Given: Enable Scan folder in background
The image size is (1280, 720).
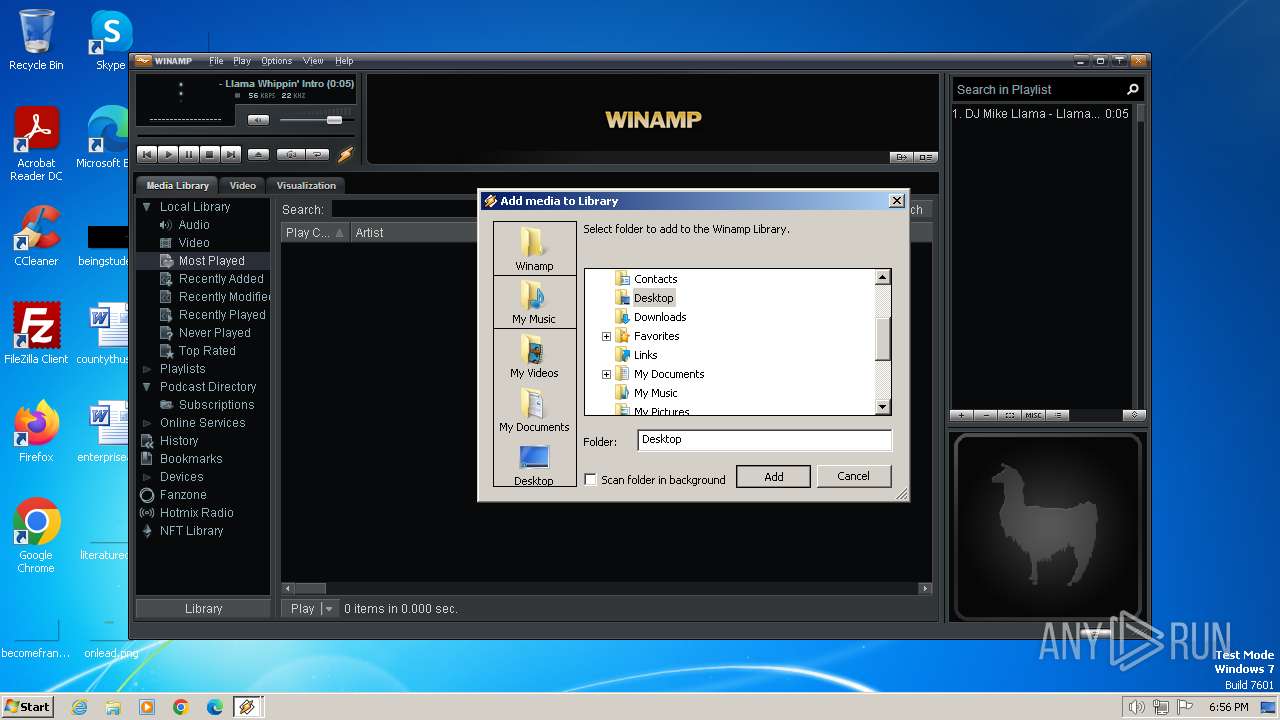Looking at the screenshot, I should (590, 480).
